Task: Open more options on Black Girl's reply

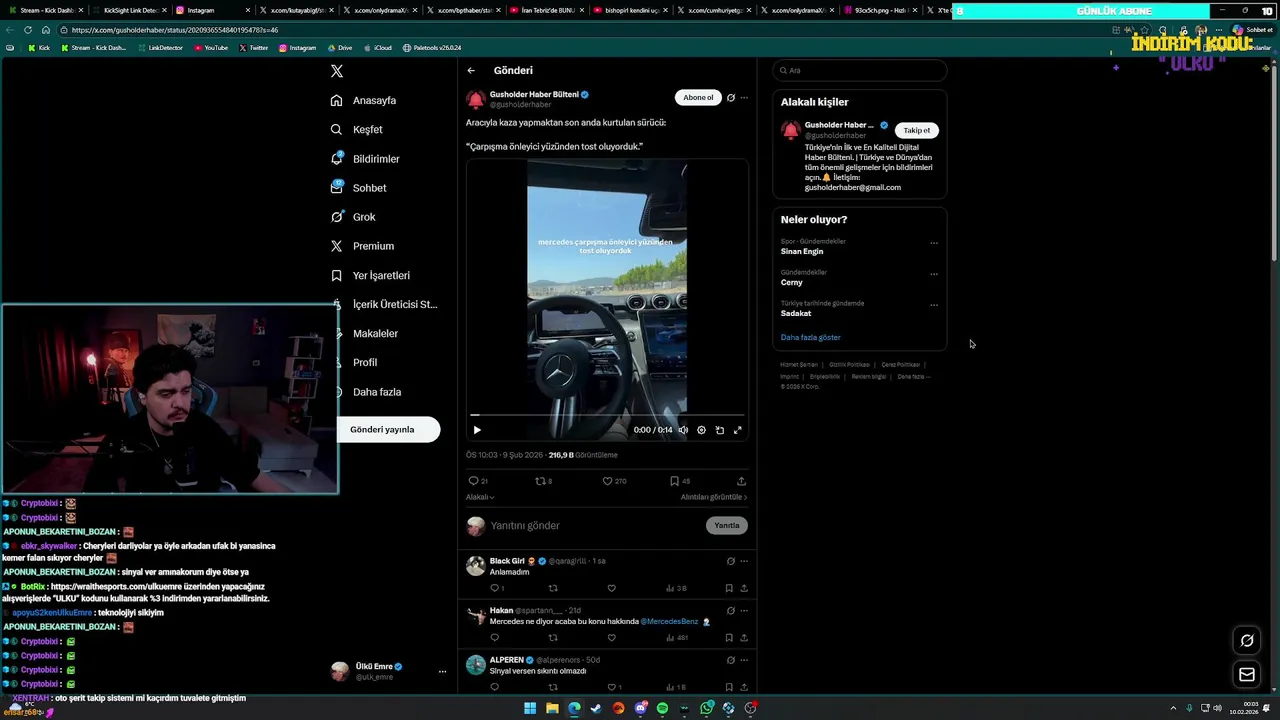Action: point(744,561)
